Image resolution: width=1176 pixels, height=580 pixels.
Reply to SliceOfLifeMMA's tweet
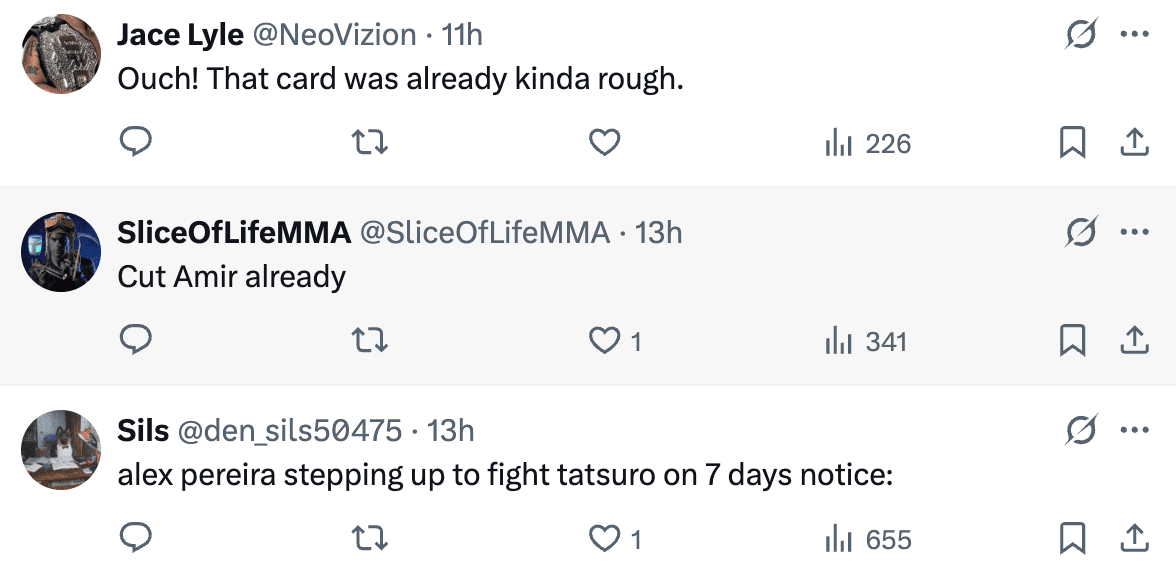135,341
